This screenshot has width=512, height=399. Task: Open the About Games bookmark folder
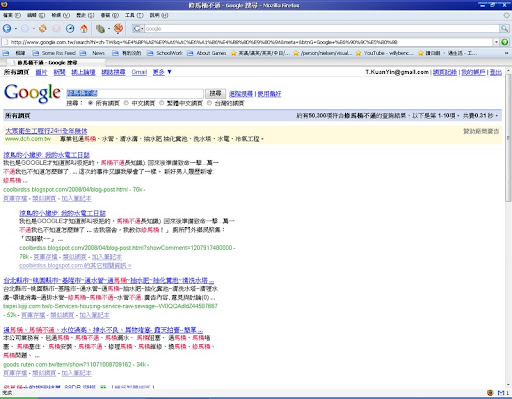[207, 53]
